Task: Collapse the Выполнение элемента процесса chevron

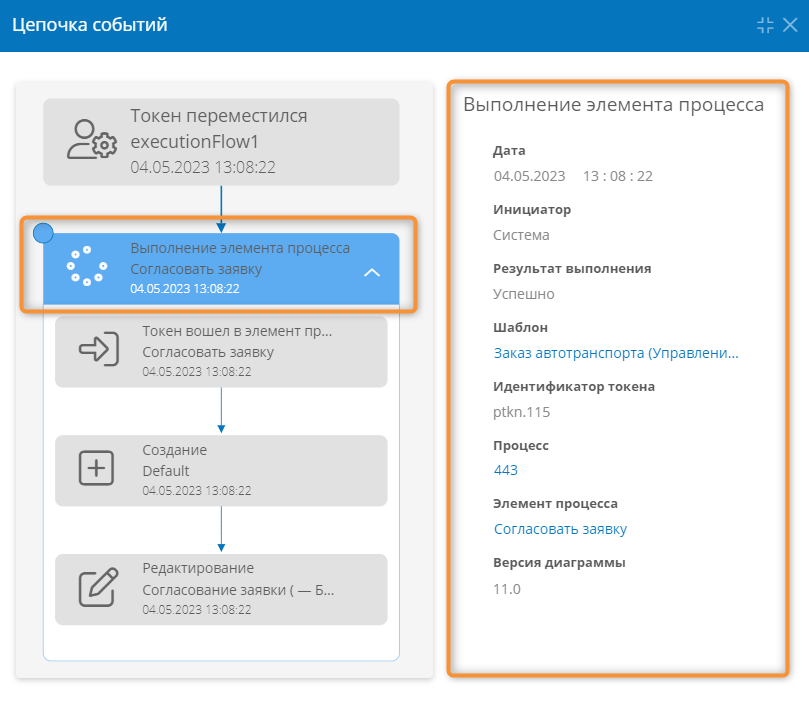Action: click(x=372, y=273)
